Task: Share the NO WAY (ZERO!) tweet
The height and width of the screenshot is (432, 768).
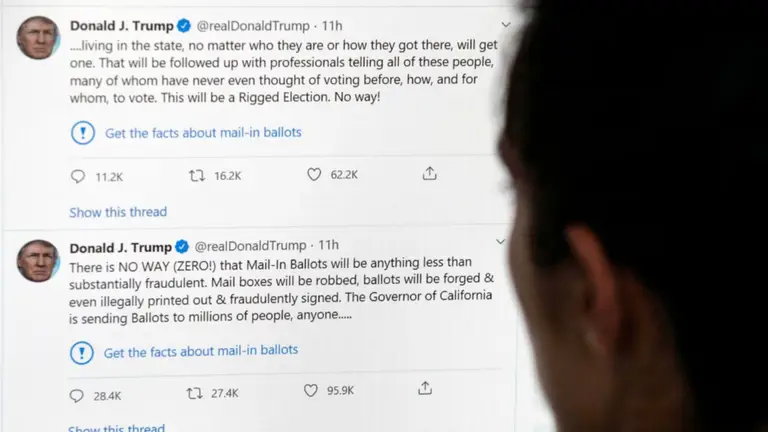Action: click(x=425, y=388)
